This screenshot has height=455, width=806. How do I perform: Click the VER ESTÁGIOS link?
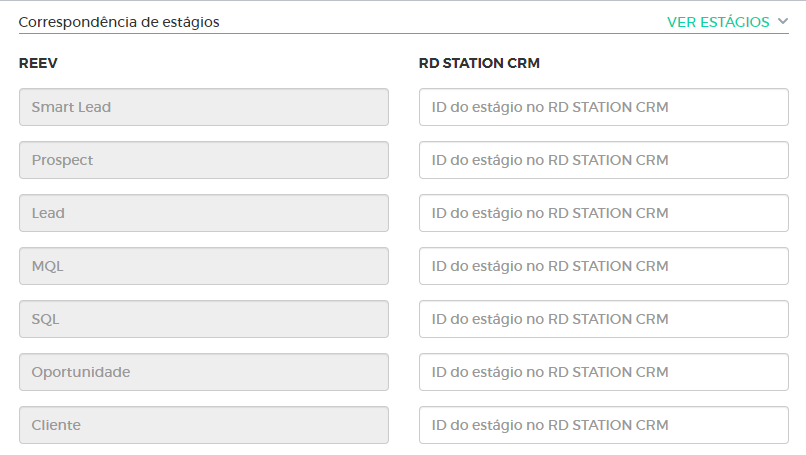(718, 22)
